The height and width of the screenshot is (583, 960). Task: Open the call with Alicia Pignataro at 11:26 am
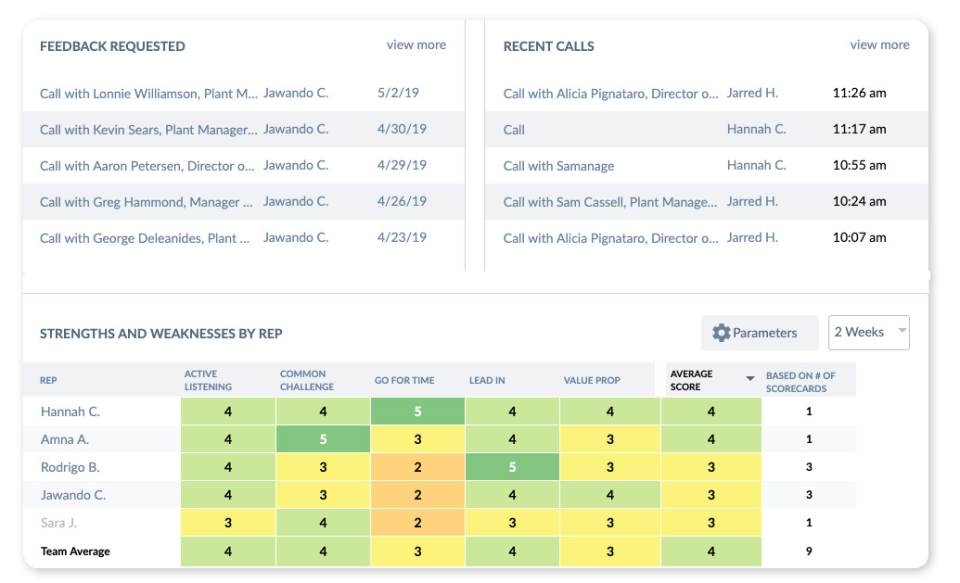(610, 92)
